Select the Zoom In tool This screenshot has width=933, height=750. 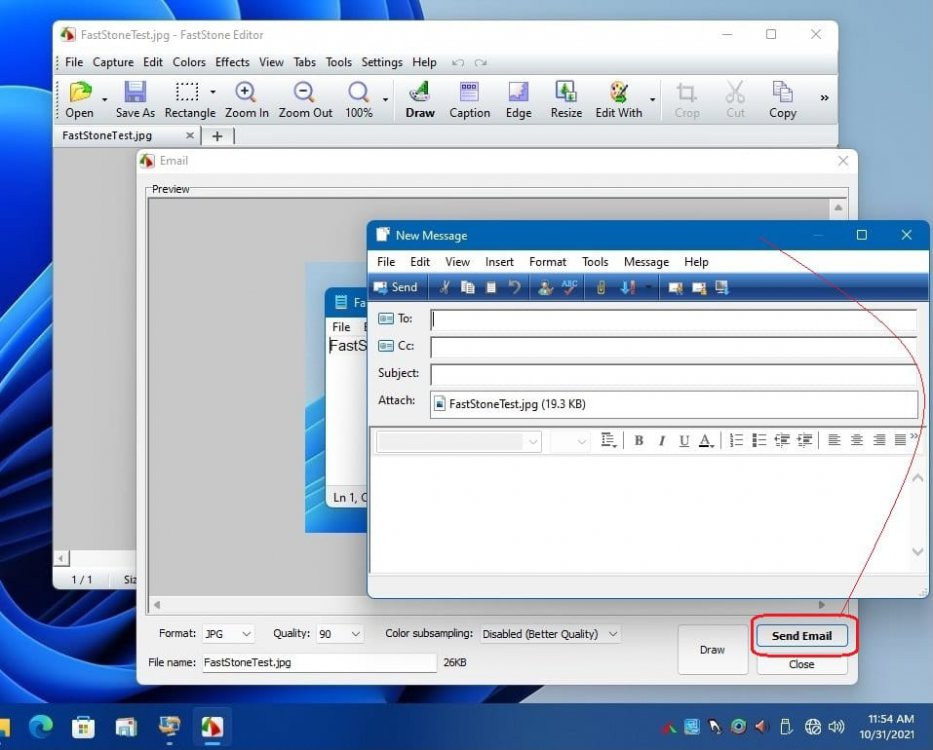pyautogui.click(x=246, y=99)
